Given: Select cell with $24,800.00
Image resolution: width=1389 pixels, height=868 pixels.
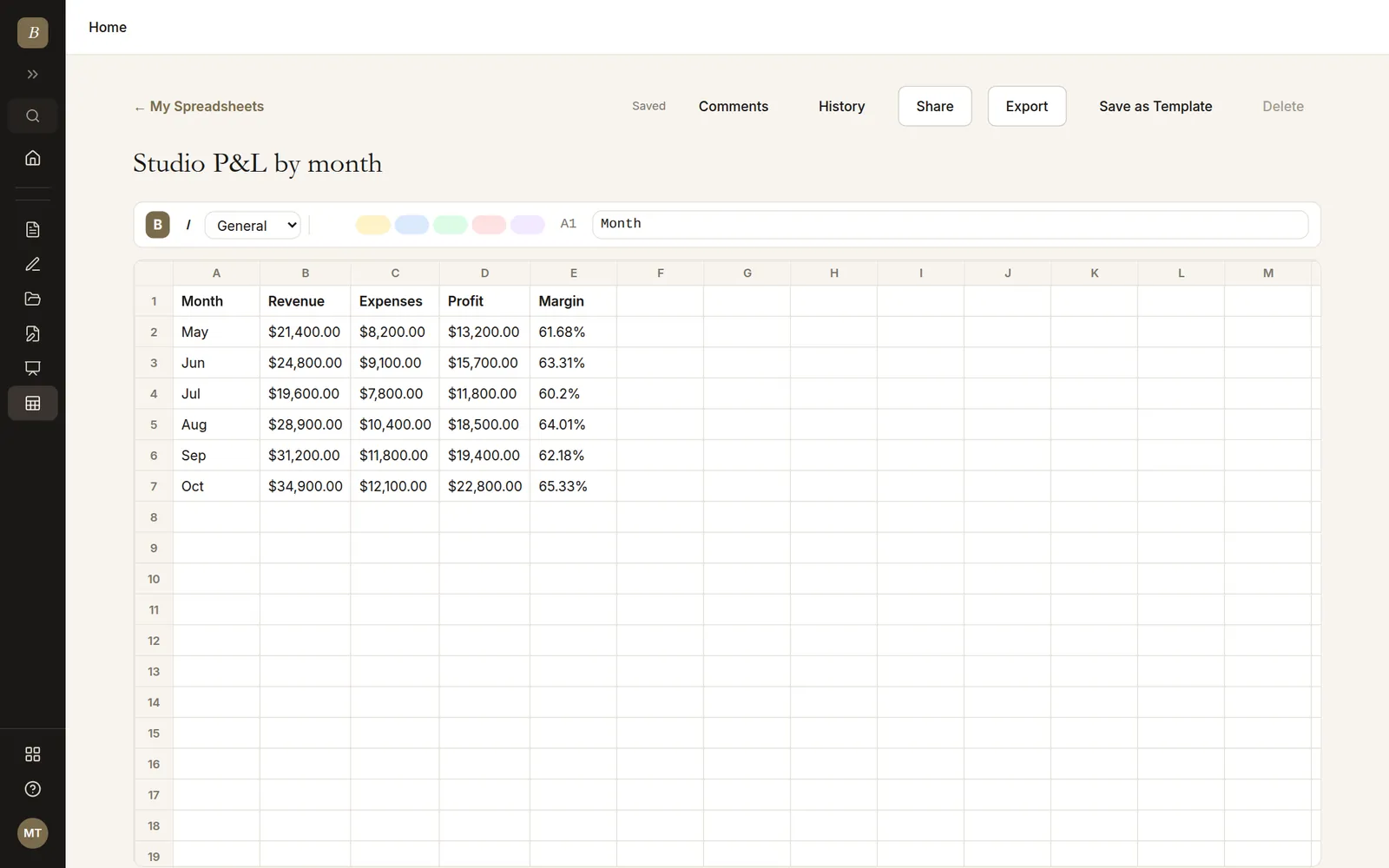Looking at the screenshot, I should tap(306, 363).
